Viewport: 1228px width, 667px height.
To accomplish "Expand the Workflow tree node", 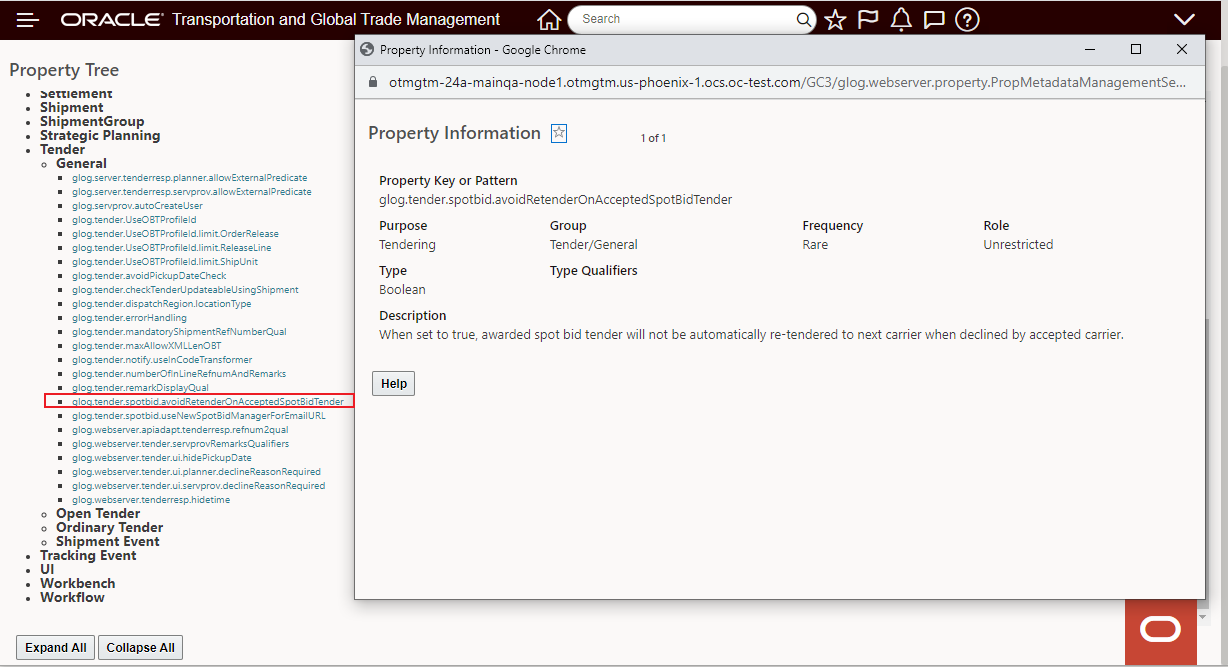I will 72,597.
